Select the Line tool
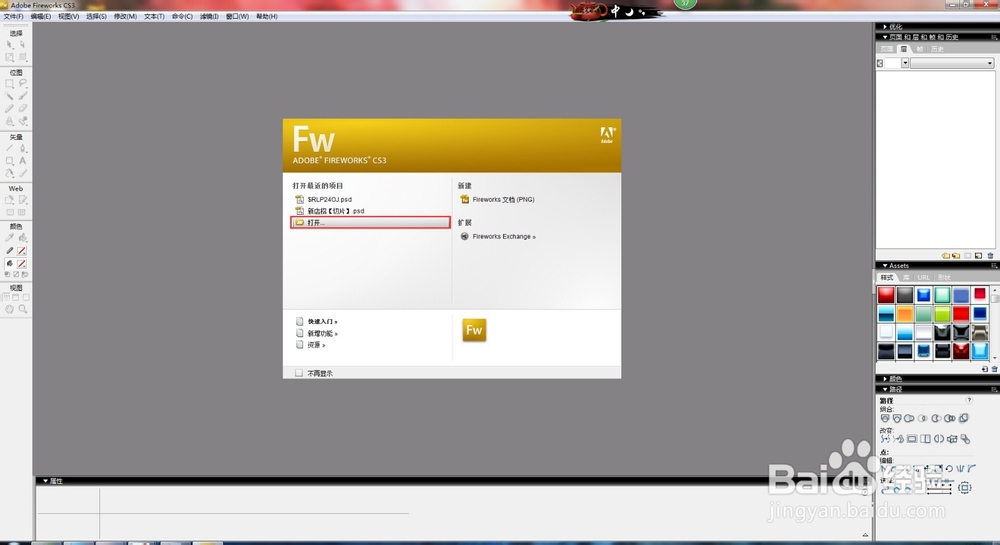The height and width of the screenshot is (545, 1000). click(x=10, y=148)
